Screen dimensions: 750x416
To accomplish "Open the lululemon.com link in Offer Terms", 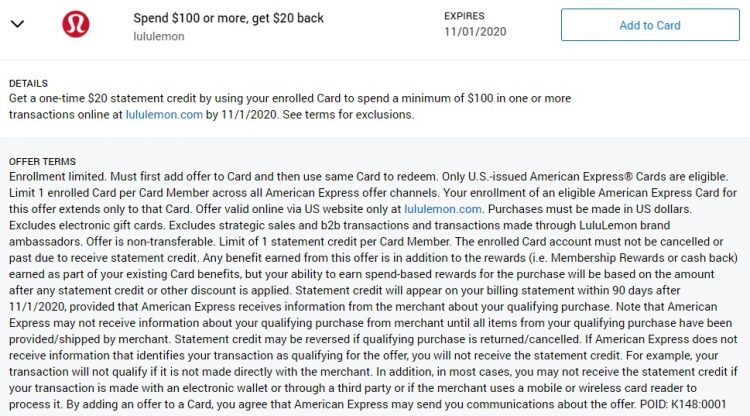I will tap(443, 209).
